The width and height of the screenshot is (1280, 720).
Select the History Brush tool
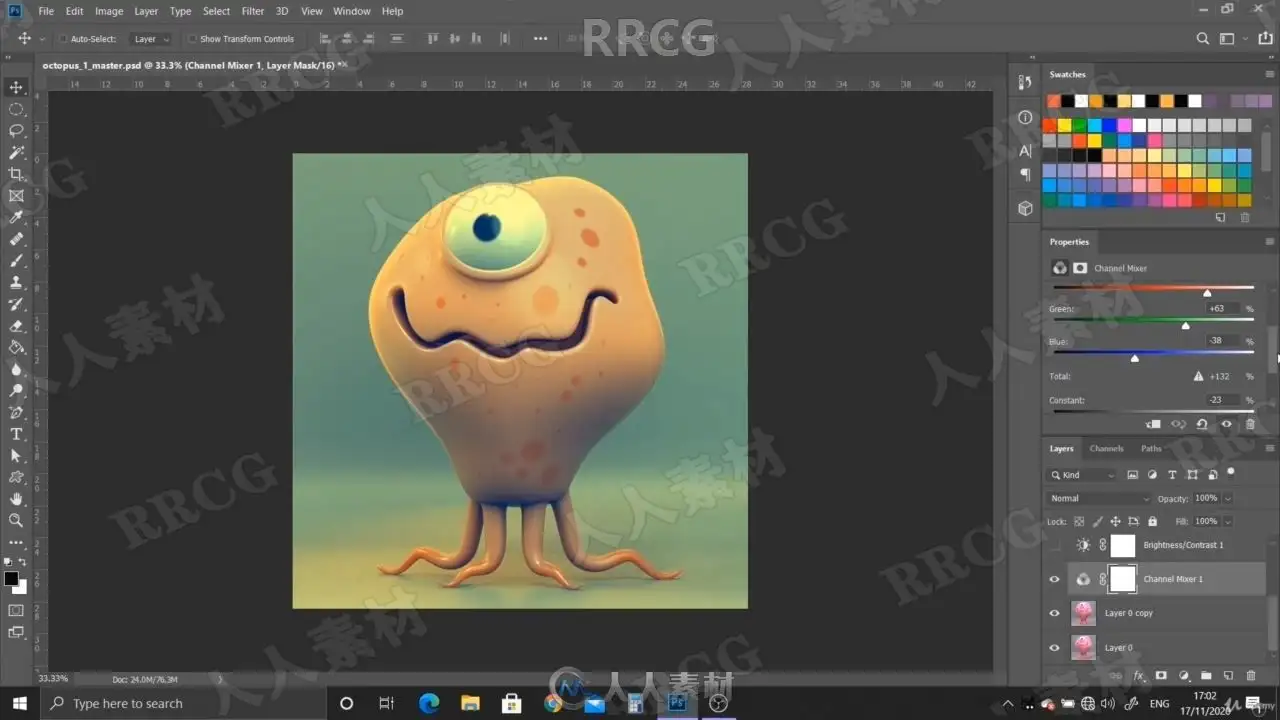(x=16, y=304)
